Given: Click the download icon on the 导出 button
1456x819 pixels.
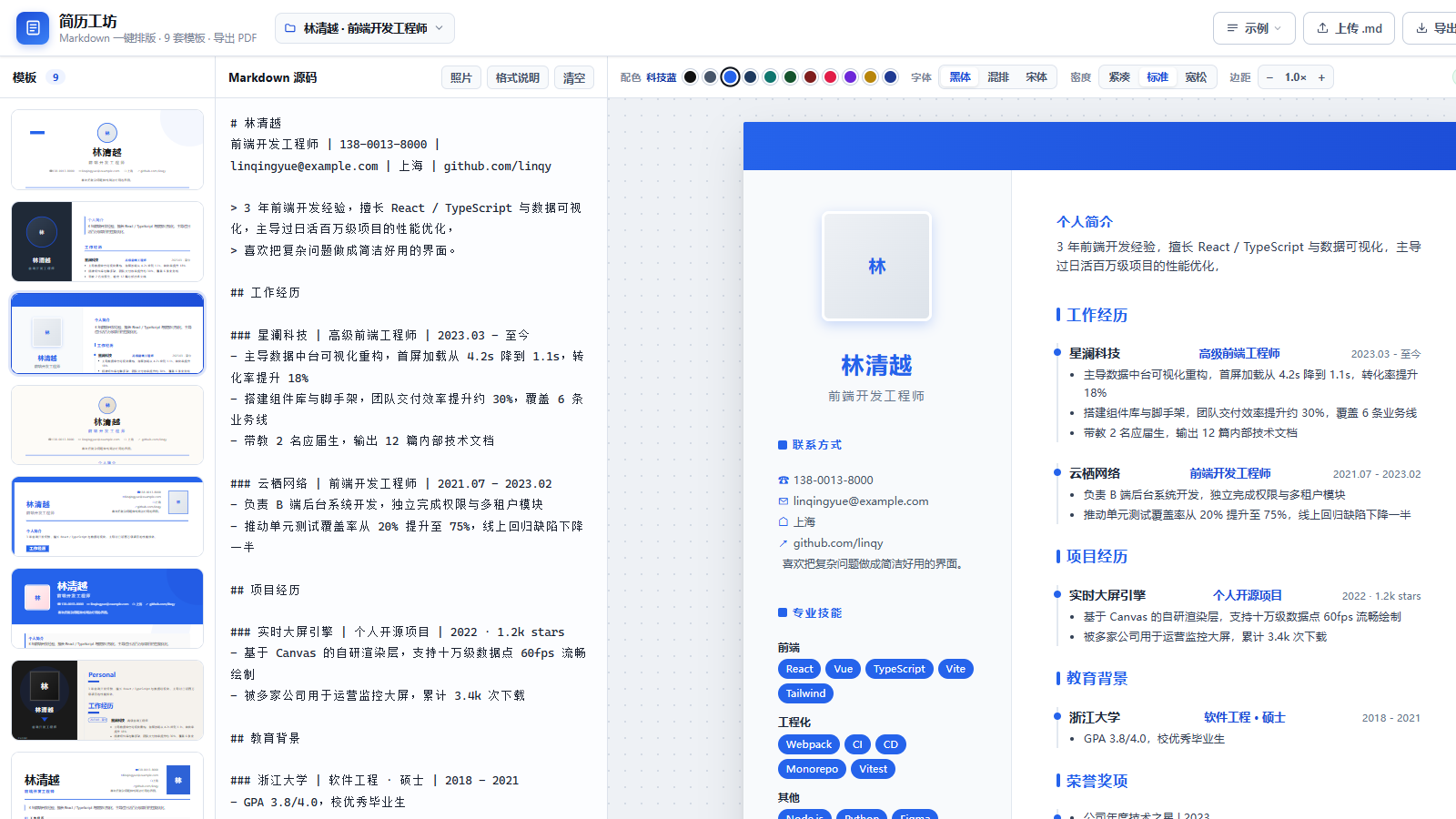Looking at the screenshot, I should 1421,28.
